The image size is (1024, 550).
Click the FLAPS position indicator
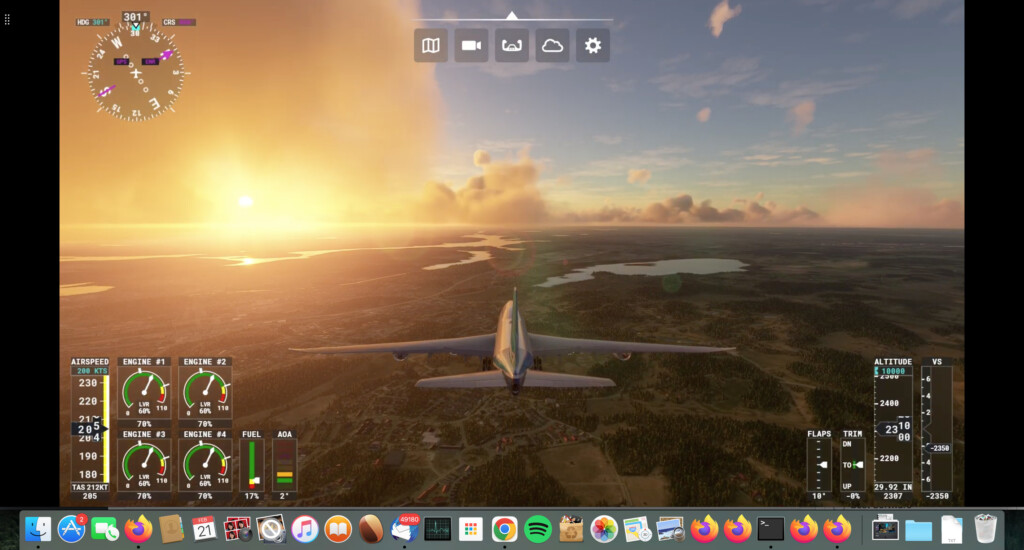(x=819, y=465)
